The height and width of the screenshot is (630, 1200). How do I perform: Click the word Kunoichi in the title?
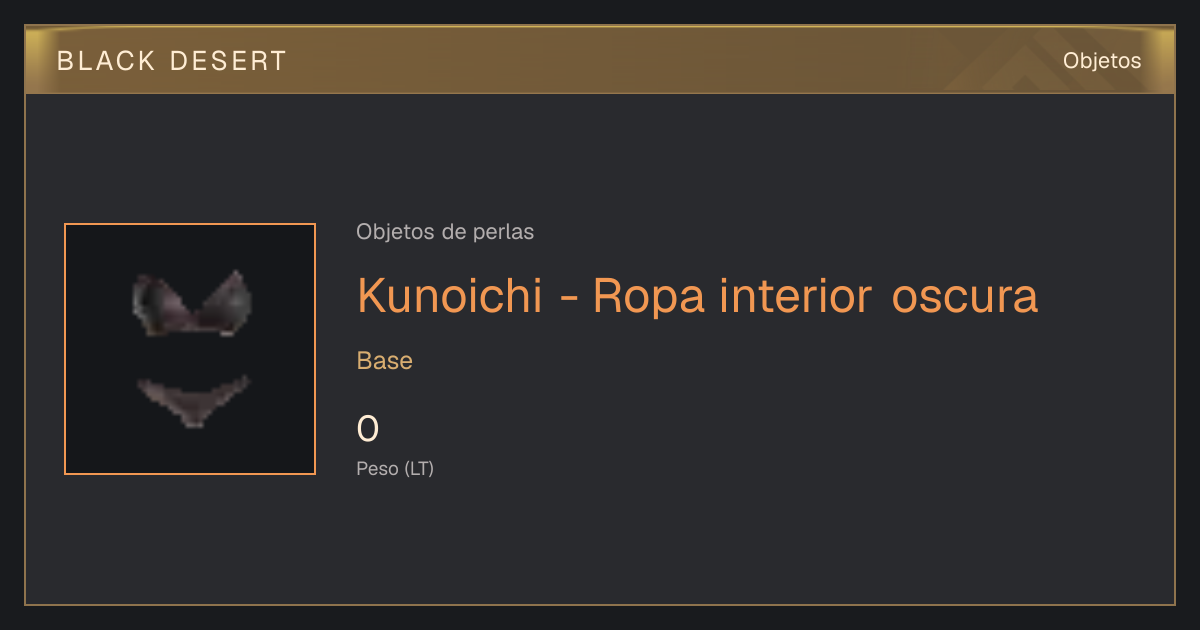coord(450,295)
